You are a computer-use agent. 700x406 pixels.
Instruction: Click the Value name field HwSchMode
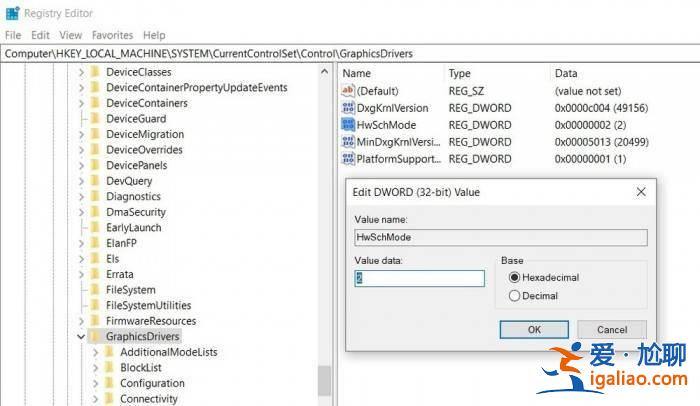pos(501,237)
